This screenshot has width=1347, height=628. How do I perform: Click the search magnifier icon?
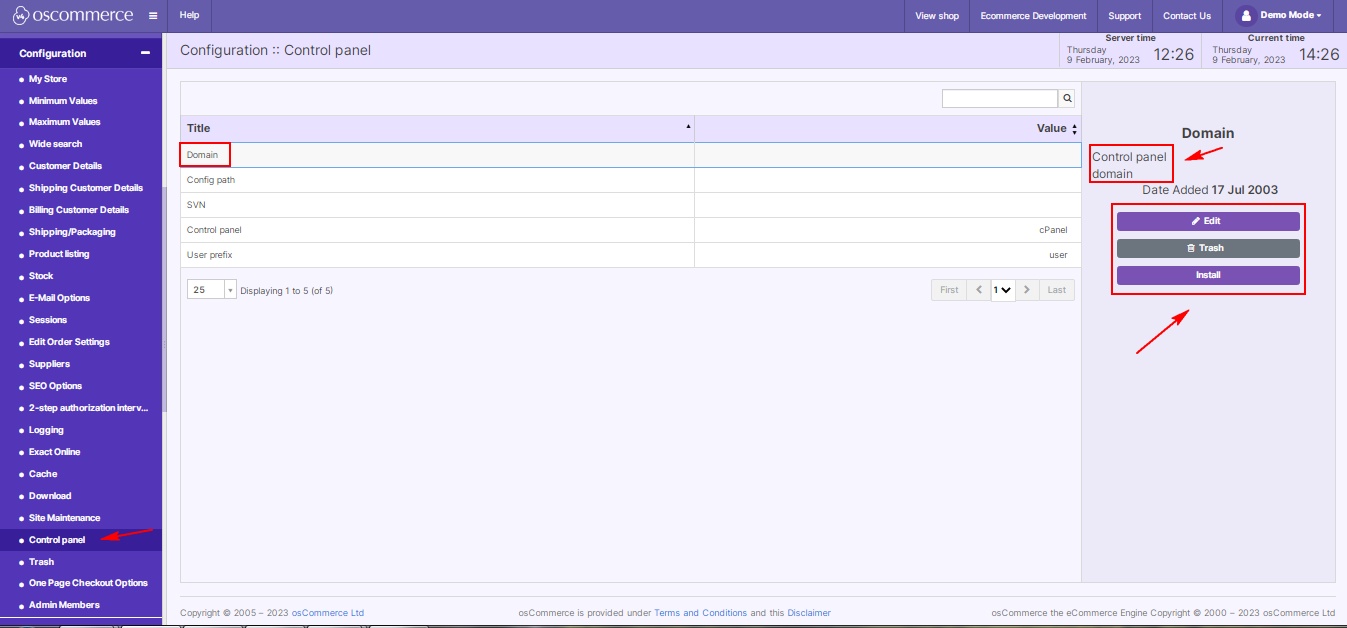click(x=1067, y=98)
